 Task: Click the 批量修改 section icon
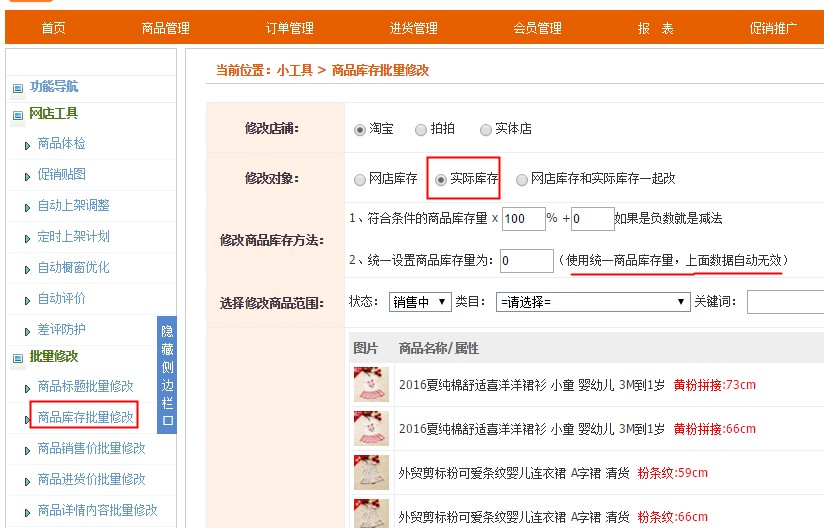(17, 358)
